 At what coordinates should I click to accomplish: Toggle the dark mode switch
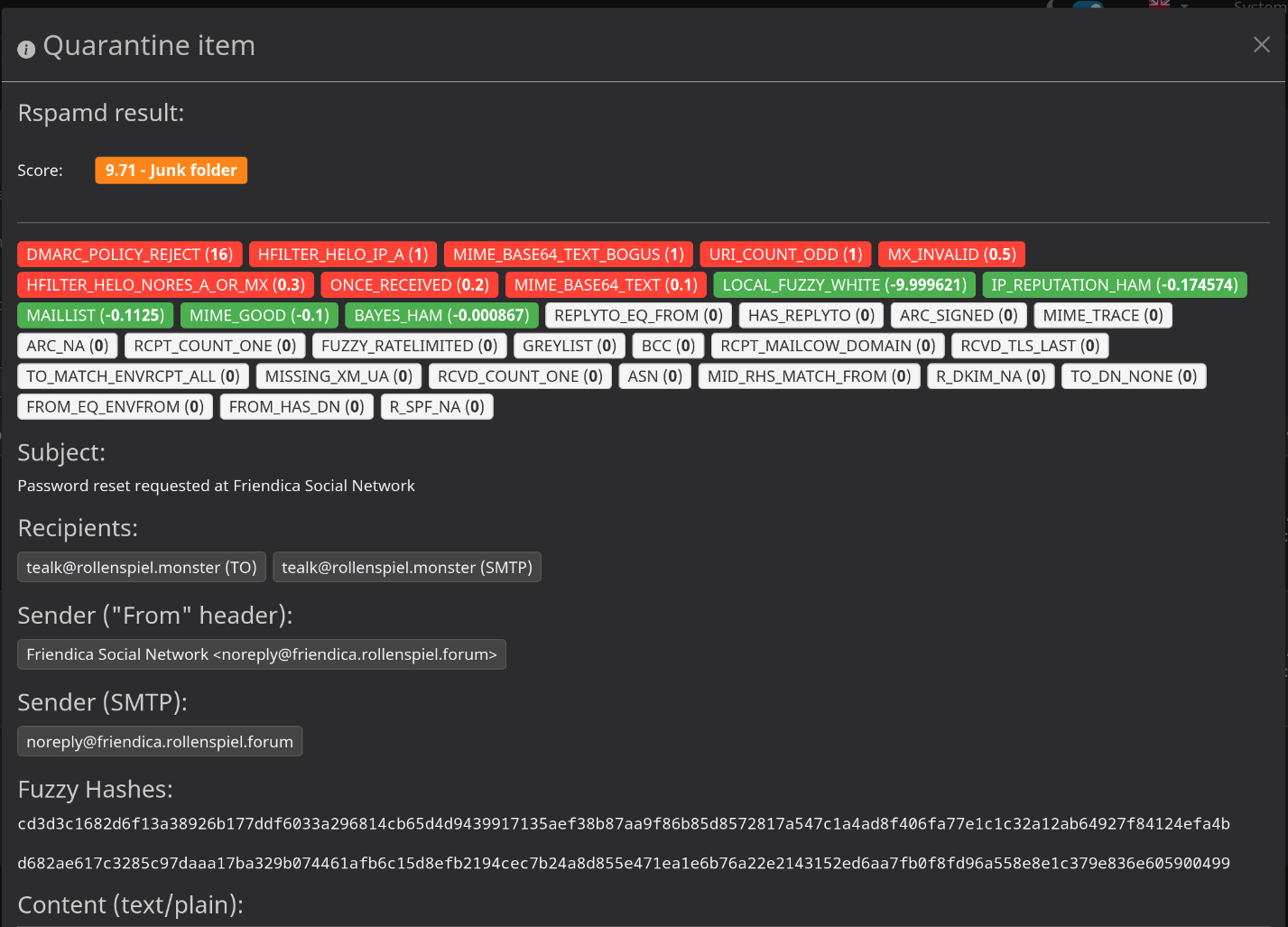pyautogui.click(x=1088, y=6)
